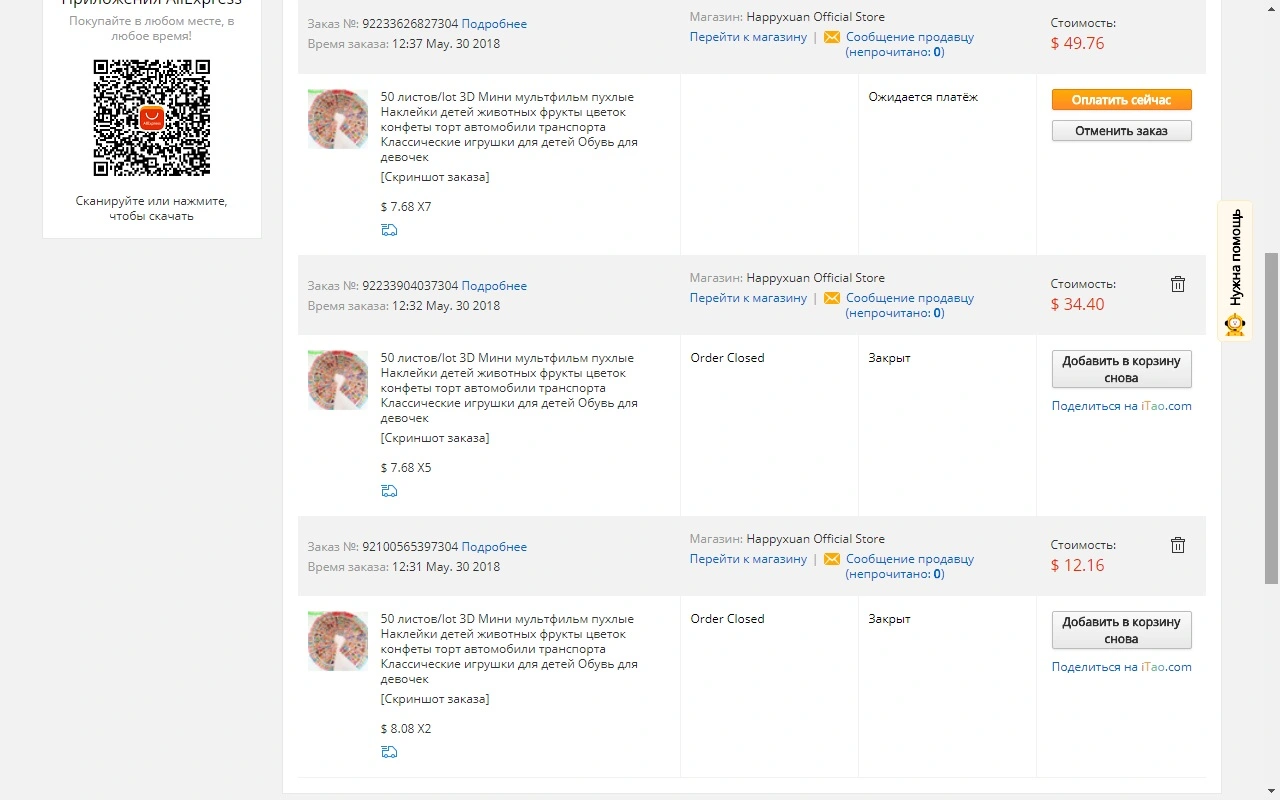The image size is (1280, 800).
Task: Open the Нужна помощь help tab
Action: tap(1236, 271)
